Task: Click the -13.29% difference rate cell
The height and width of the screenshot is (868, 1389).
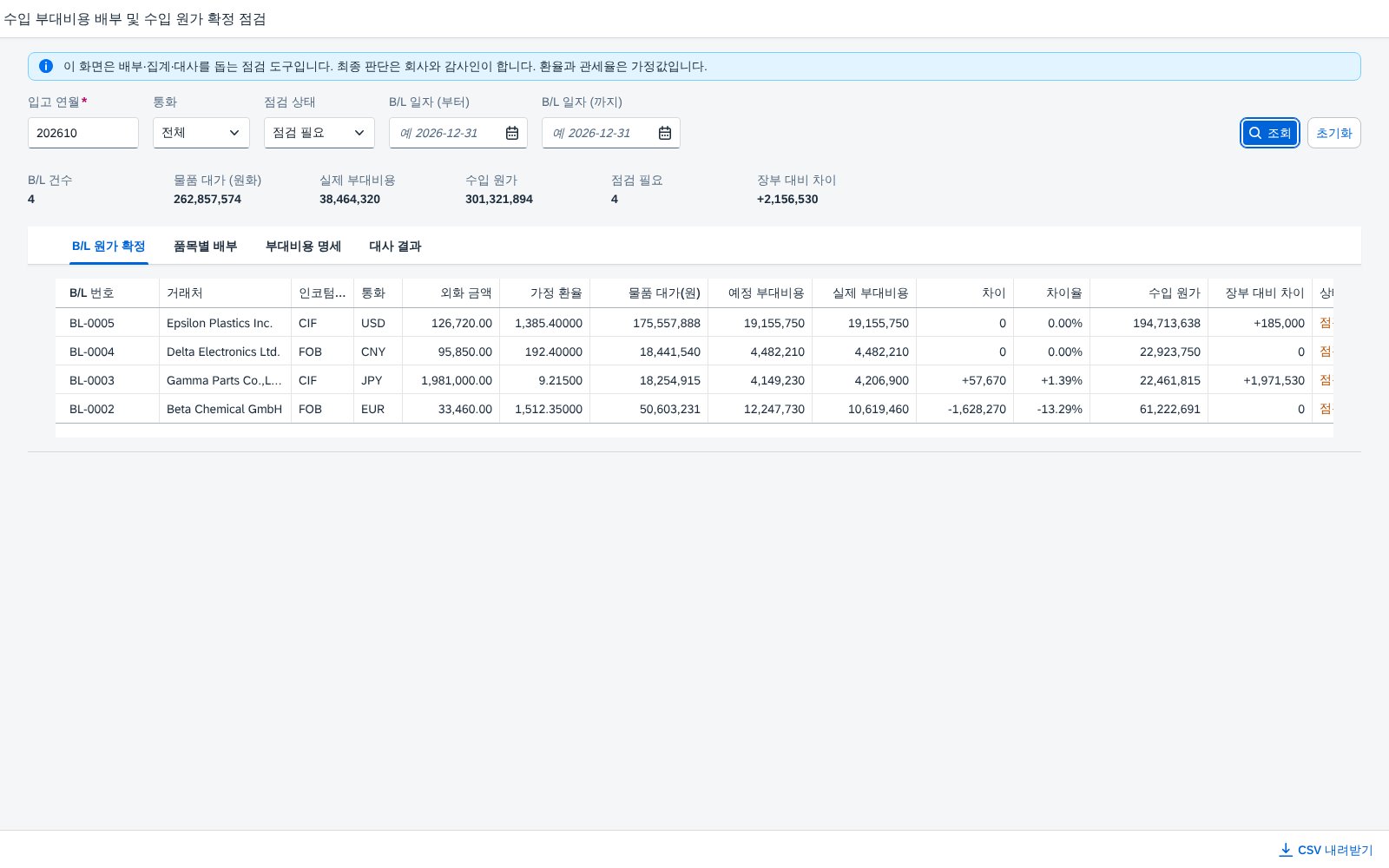Action: (x=1052, y=409)
